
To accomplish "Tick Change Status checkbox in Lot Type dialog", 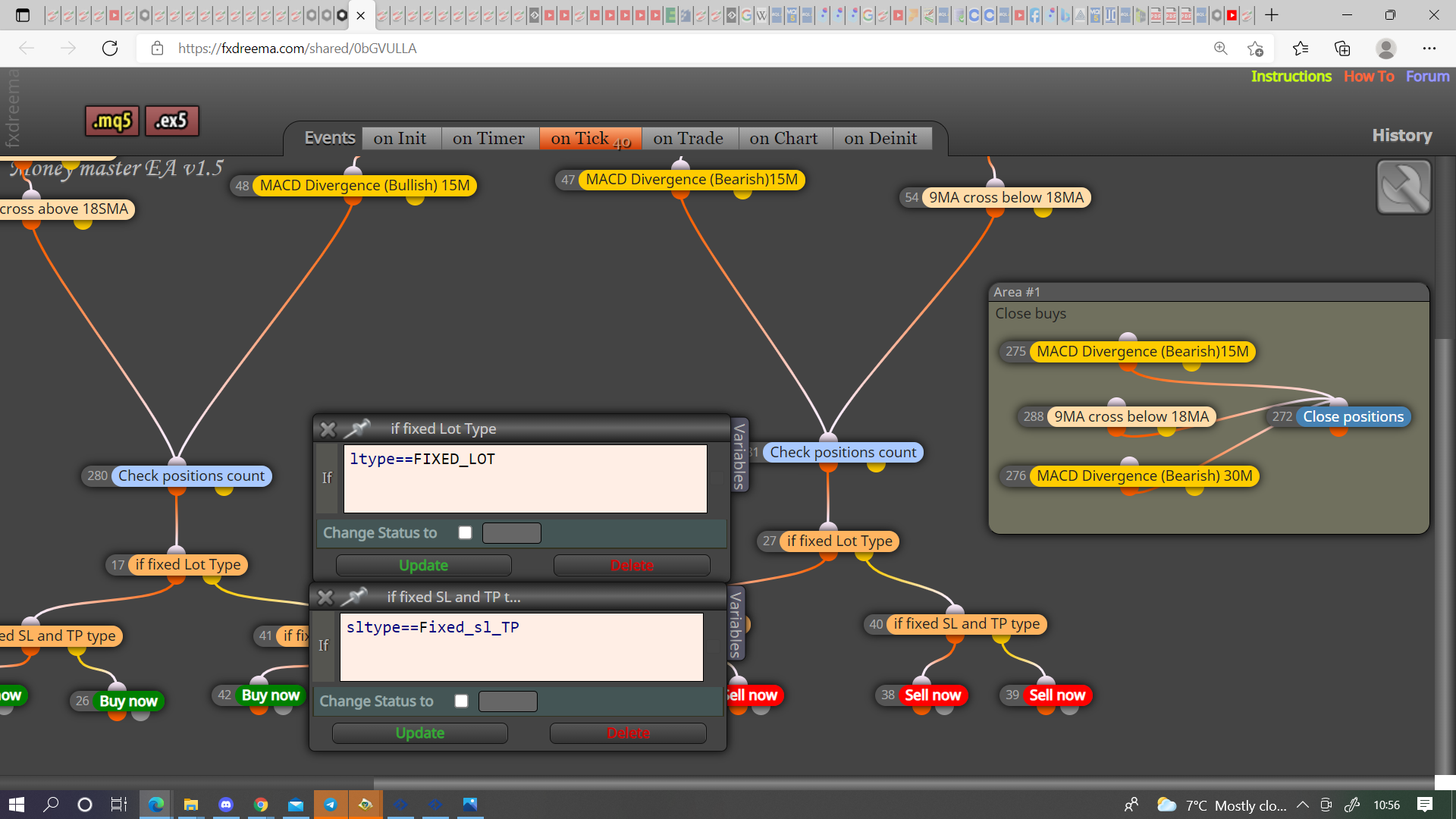I will [465, 533].
